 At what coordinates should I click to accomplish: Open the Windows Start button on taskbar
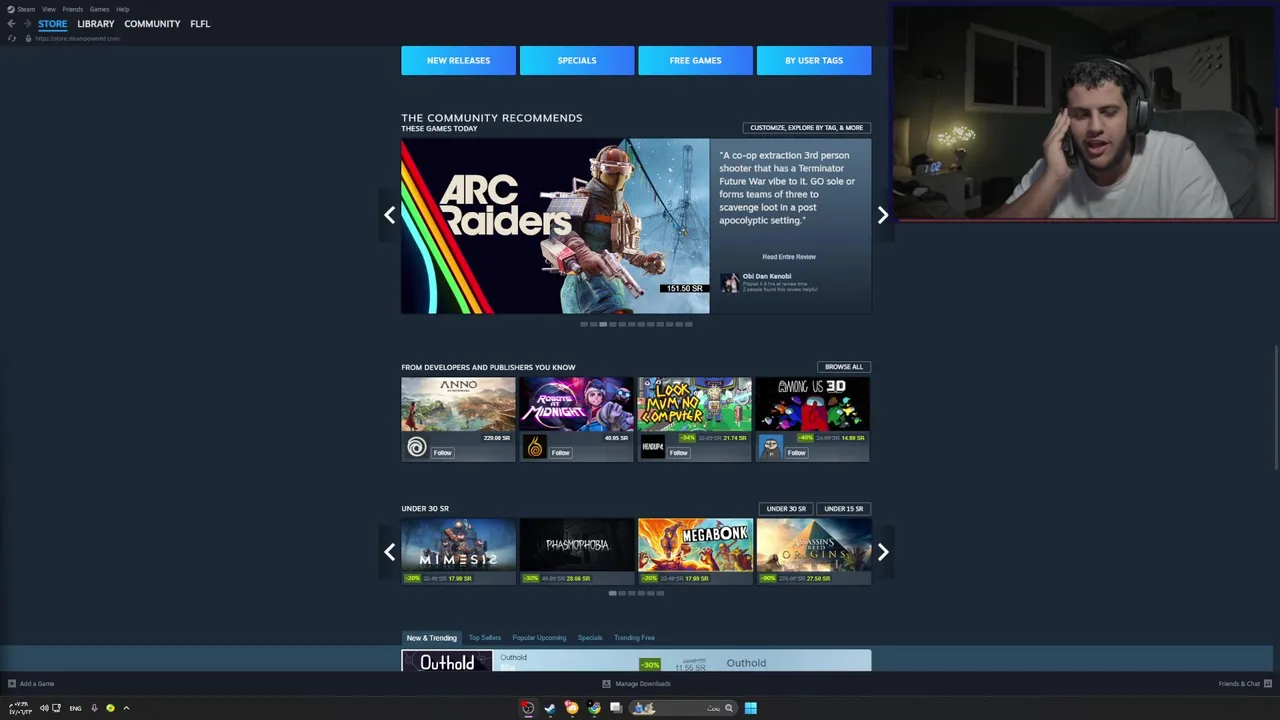[750, 708]
